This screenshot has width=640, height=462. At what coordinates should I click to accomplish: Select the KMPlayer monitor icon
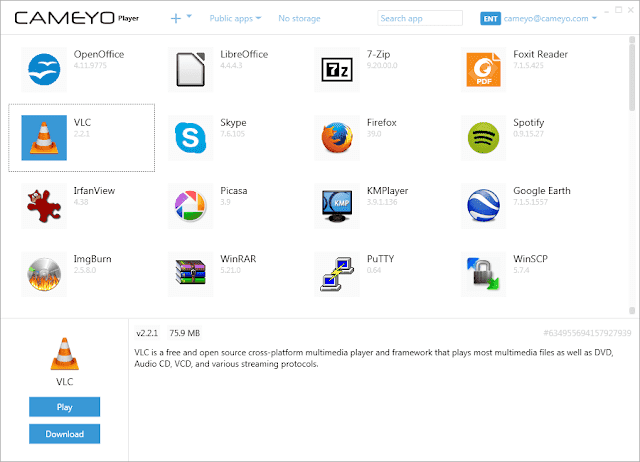pyautogui.click(x=337, y=206)
